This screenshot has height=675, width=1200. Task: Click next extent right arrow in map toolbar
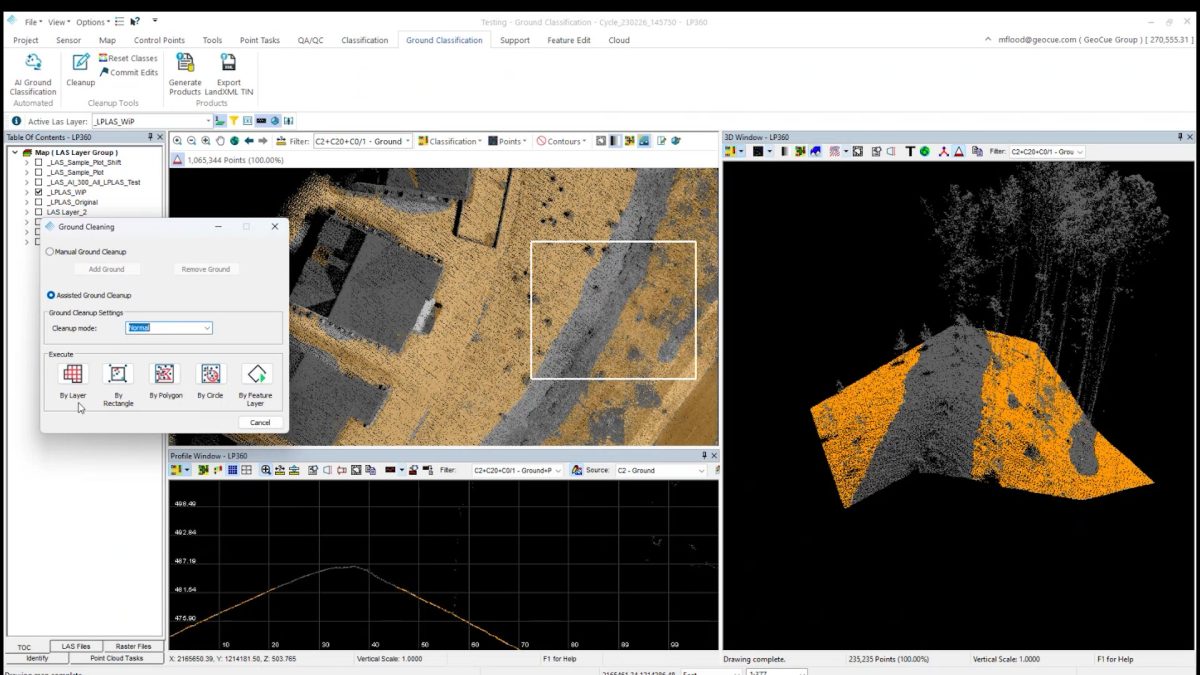pos(264,141)
